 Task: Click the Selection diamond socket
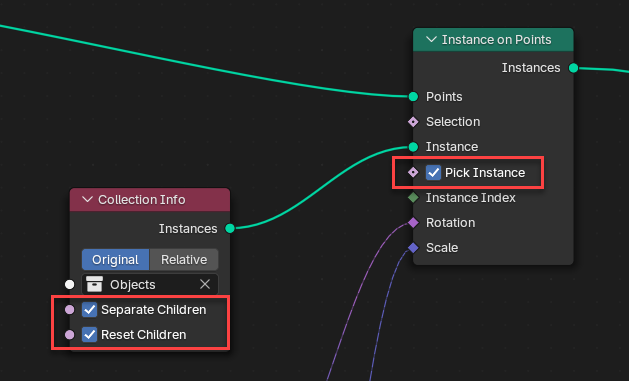pyautogui.click(x=413, y=122)
